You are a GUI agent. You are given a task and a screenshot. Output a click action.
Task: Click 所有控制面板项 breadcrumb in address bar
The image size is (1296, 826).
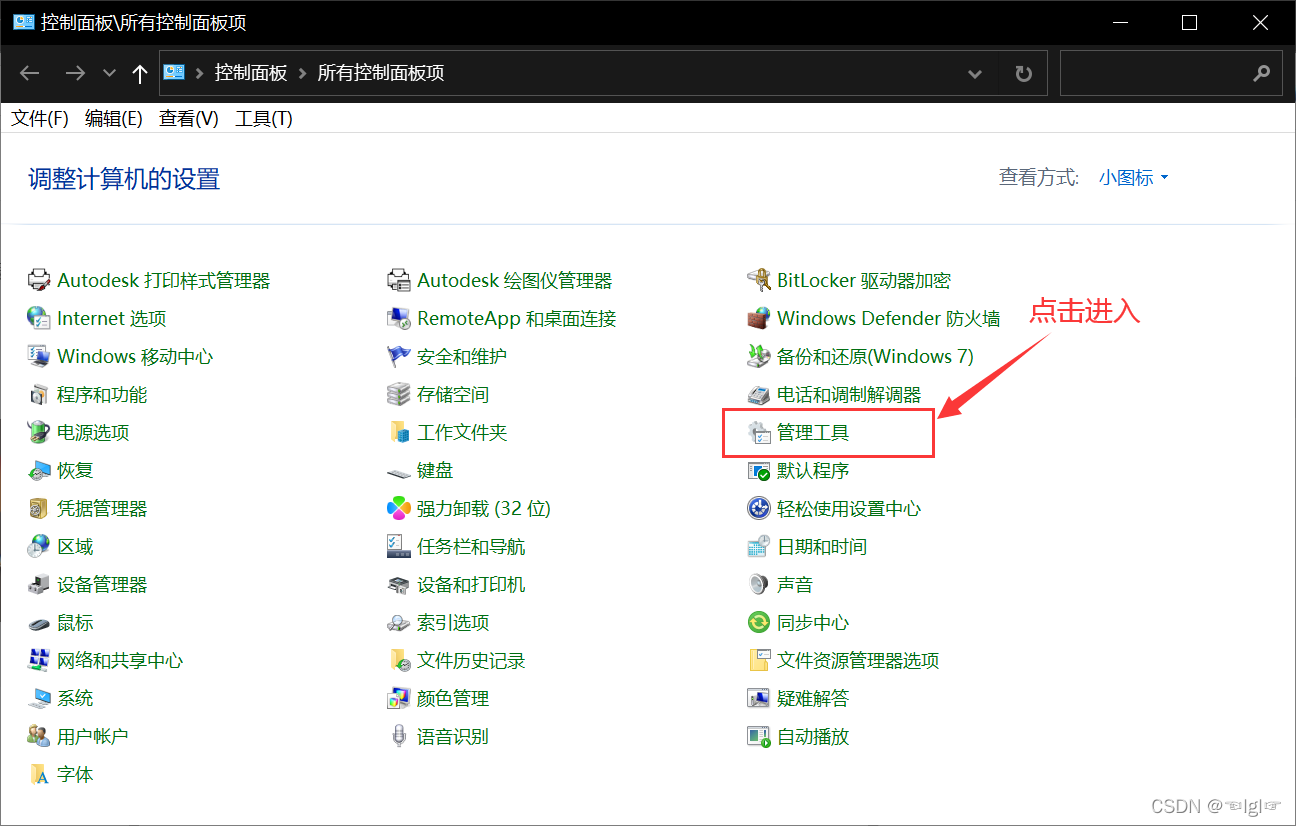pyautogui.click(x=381, y=73)
